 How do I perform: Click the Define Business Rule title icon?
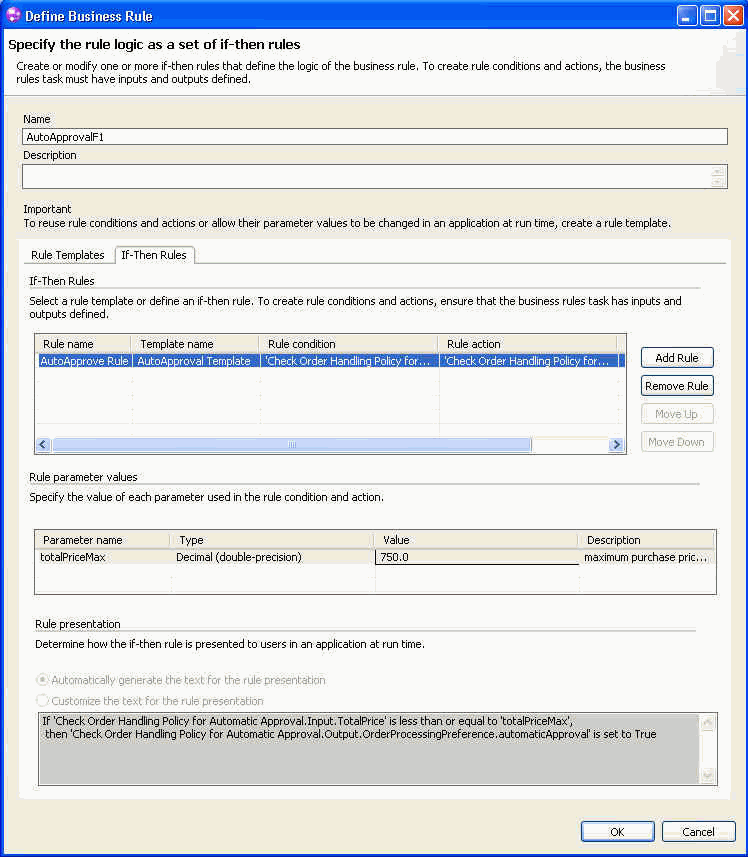click(x=12, y=15)
